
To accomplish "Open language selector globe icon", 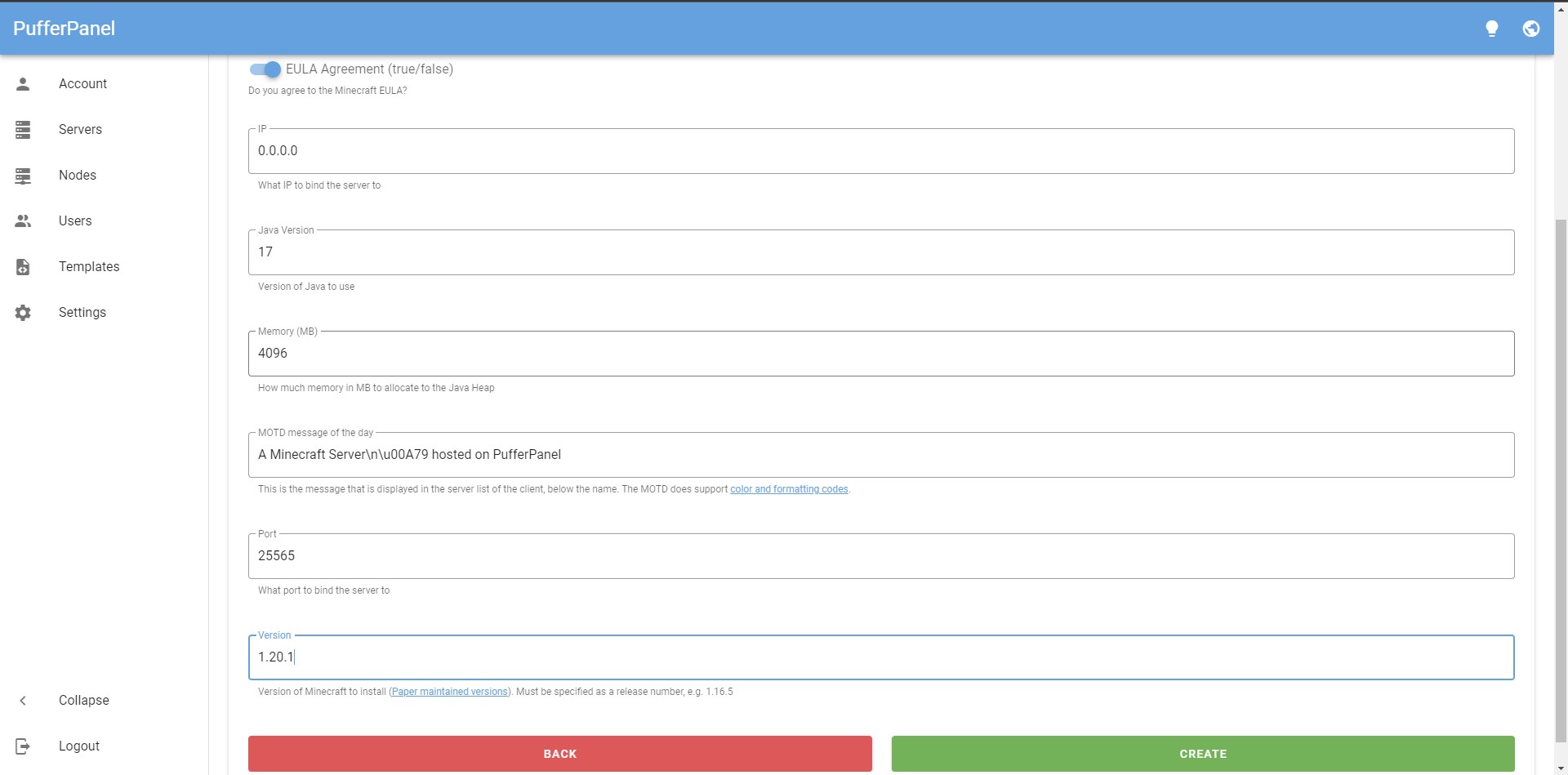I will pos(1531,29).
